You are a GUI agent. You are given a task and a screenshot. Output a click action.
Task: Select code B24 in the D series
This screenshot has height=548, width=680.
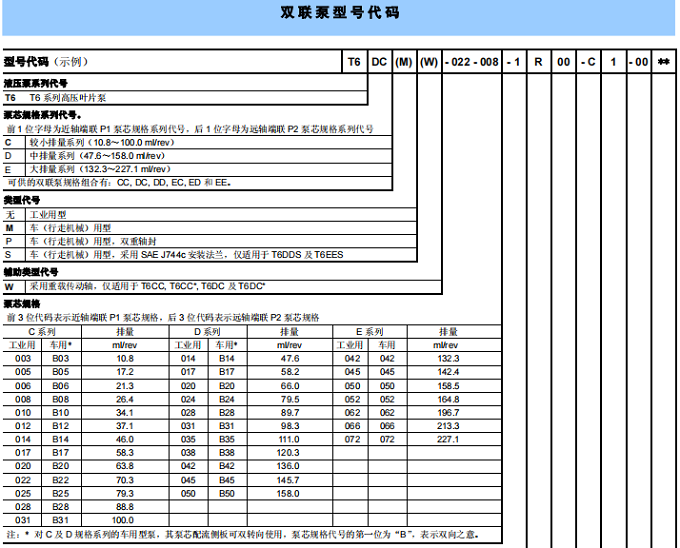(x=226, y=399)
